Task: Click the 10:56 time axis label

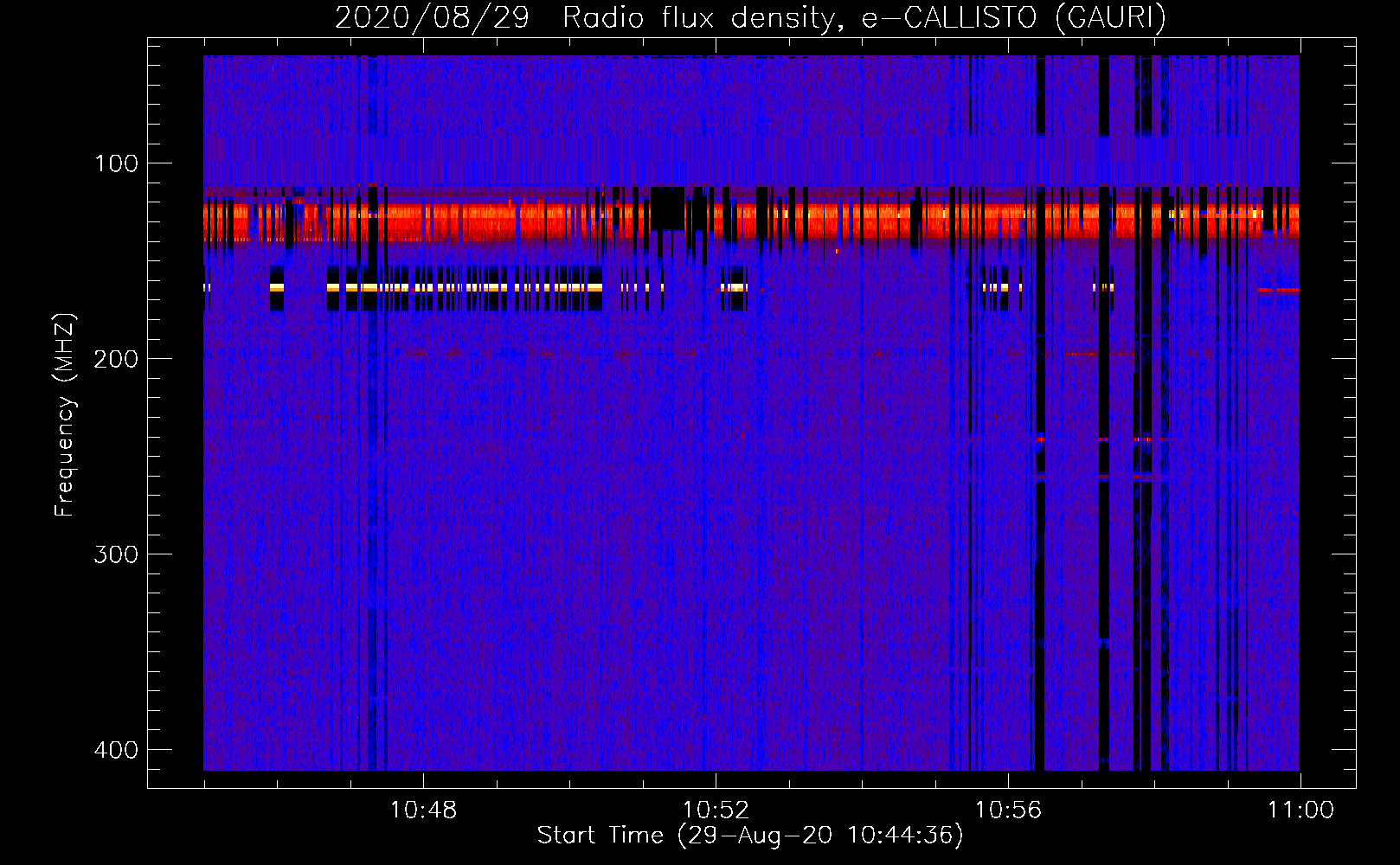Action: [x=1008, y=811]
